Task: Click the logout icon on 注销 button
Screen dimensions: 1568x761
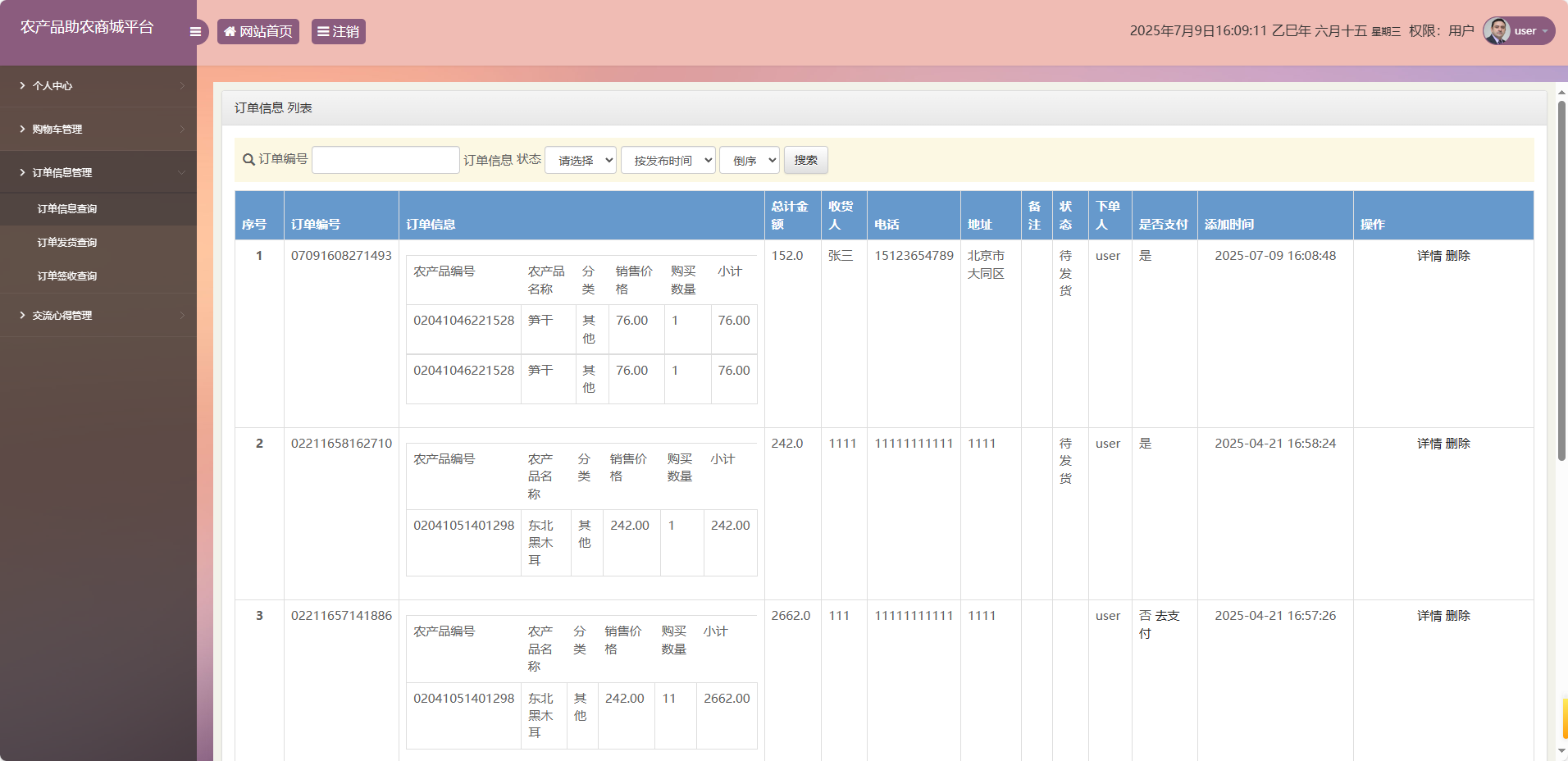Action: [x=324, y=31]
